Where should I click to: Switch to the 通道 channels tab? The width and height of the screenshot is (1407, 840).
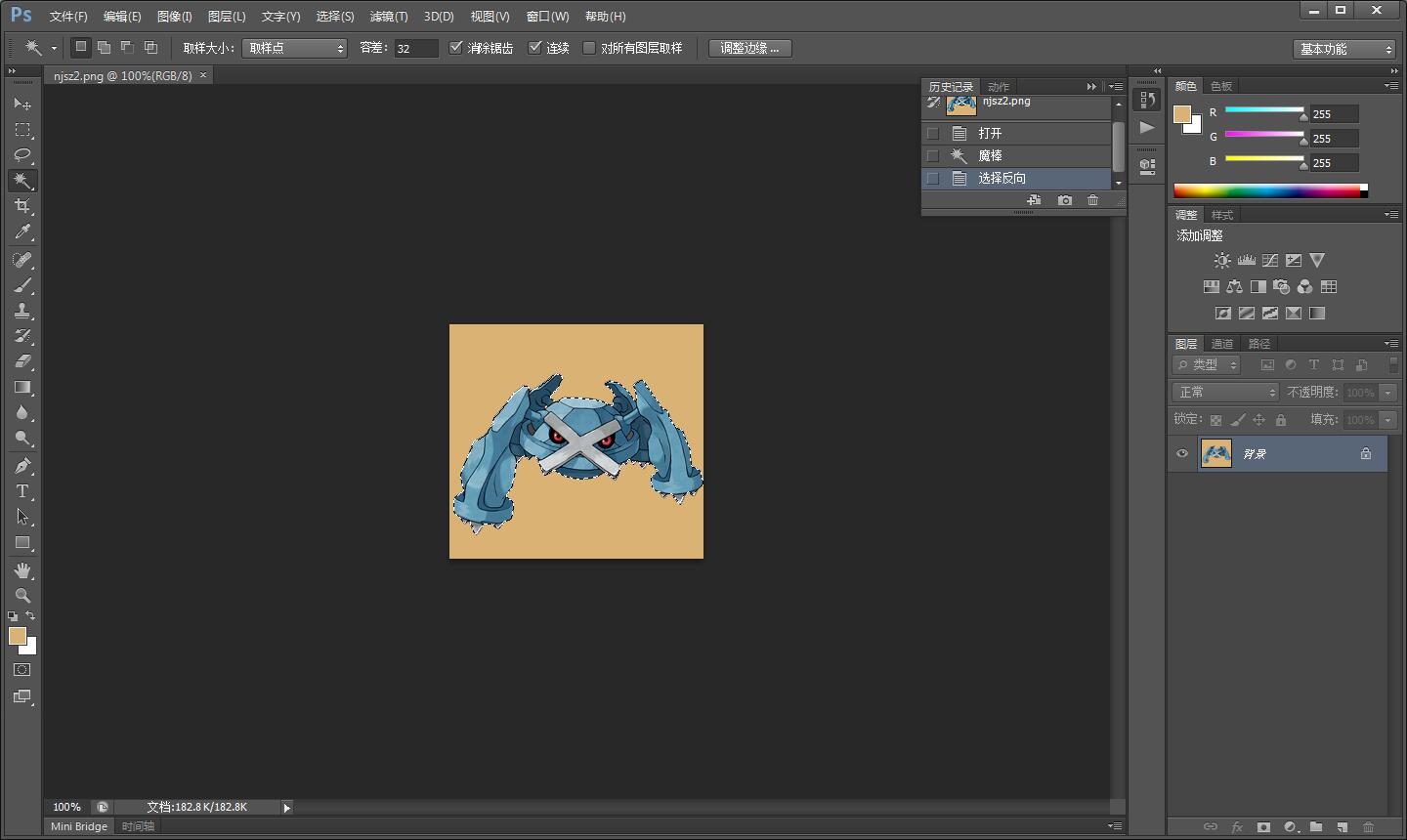[x=1222, y=344]
